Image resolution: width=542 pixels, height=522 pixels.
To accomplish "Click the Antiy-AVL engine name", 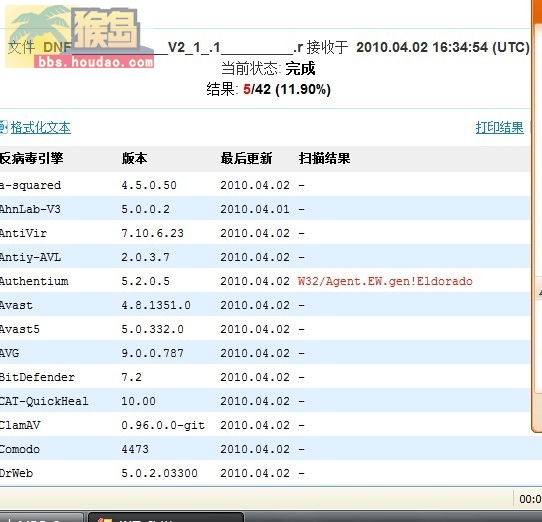I will coord(30,257).
